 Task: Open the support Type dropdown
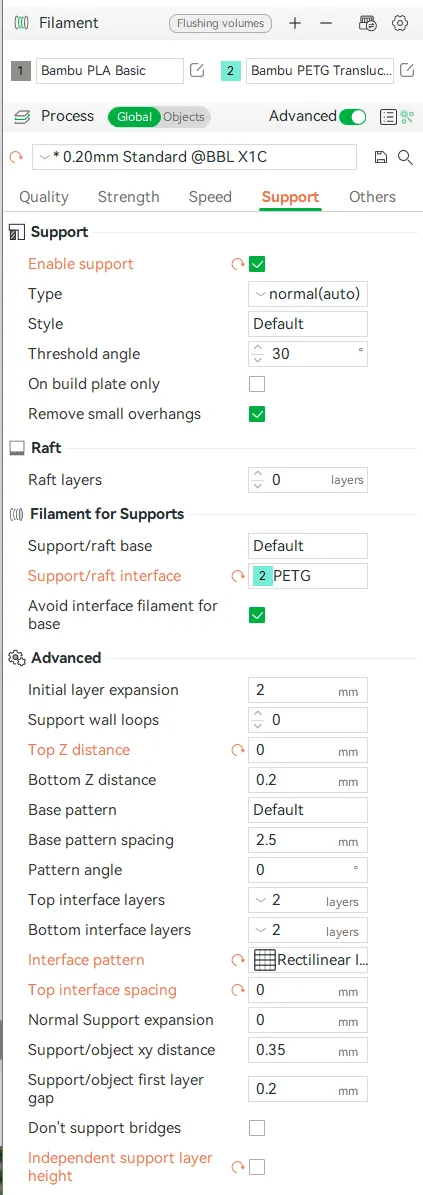[x=308, y=294]
